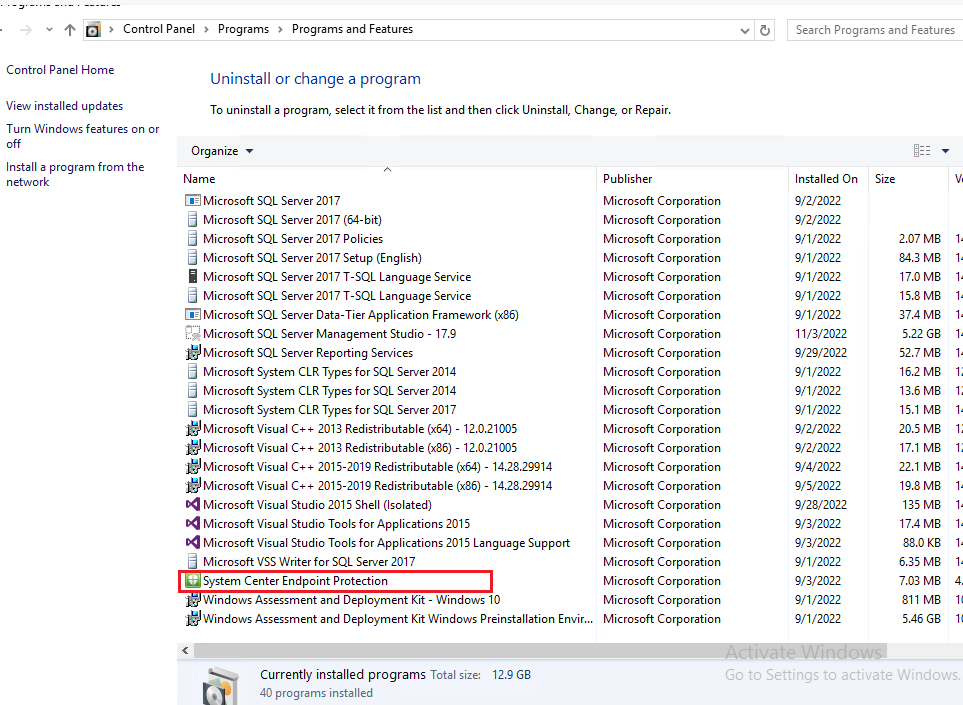
Task: Click the 9/28/2022 installed date cell
Action: tap(821, 504)
